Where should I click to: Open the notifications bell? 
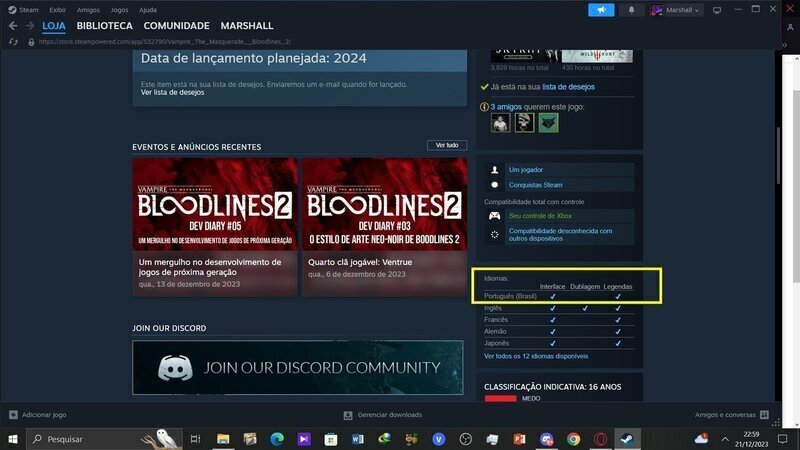click(x=631, y=9)
